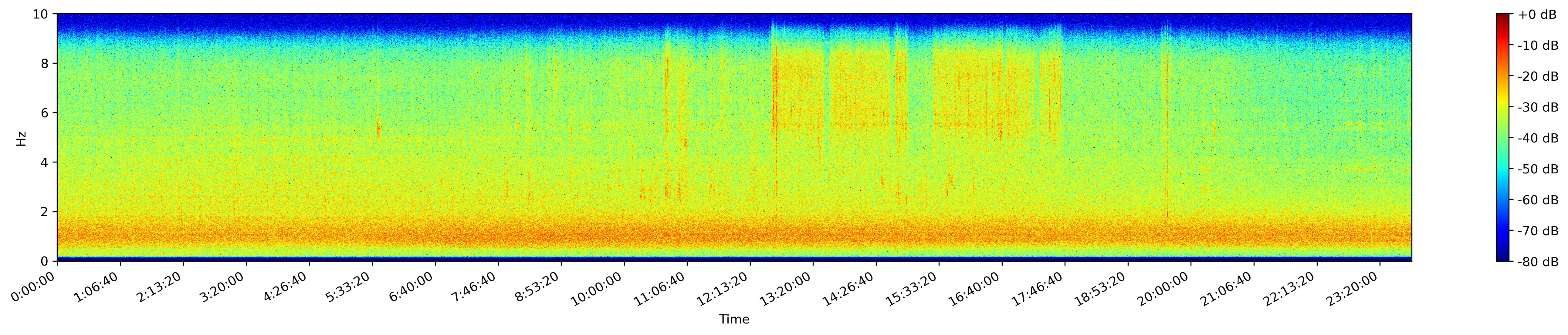Click the -80 dB colorbar label

[1538, 262]
